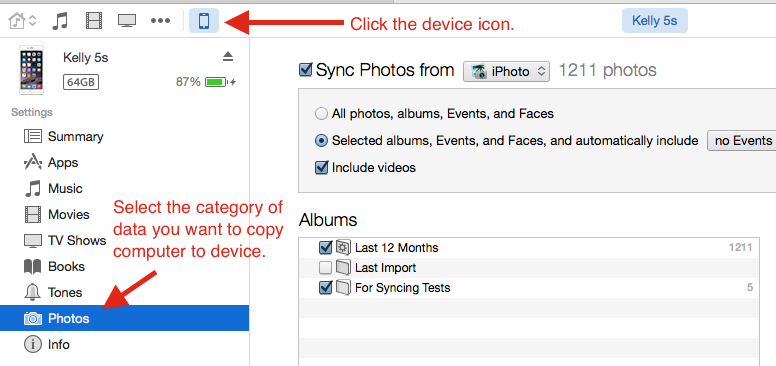Click the TV screen icon beside TV Shows
Image resolution: width=776 pixels, height=366 pixels.
[x=33, y=241]
